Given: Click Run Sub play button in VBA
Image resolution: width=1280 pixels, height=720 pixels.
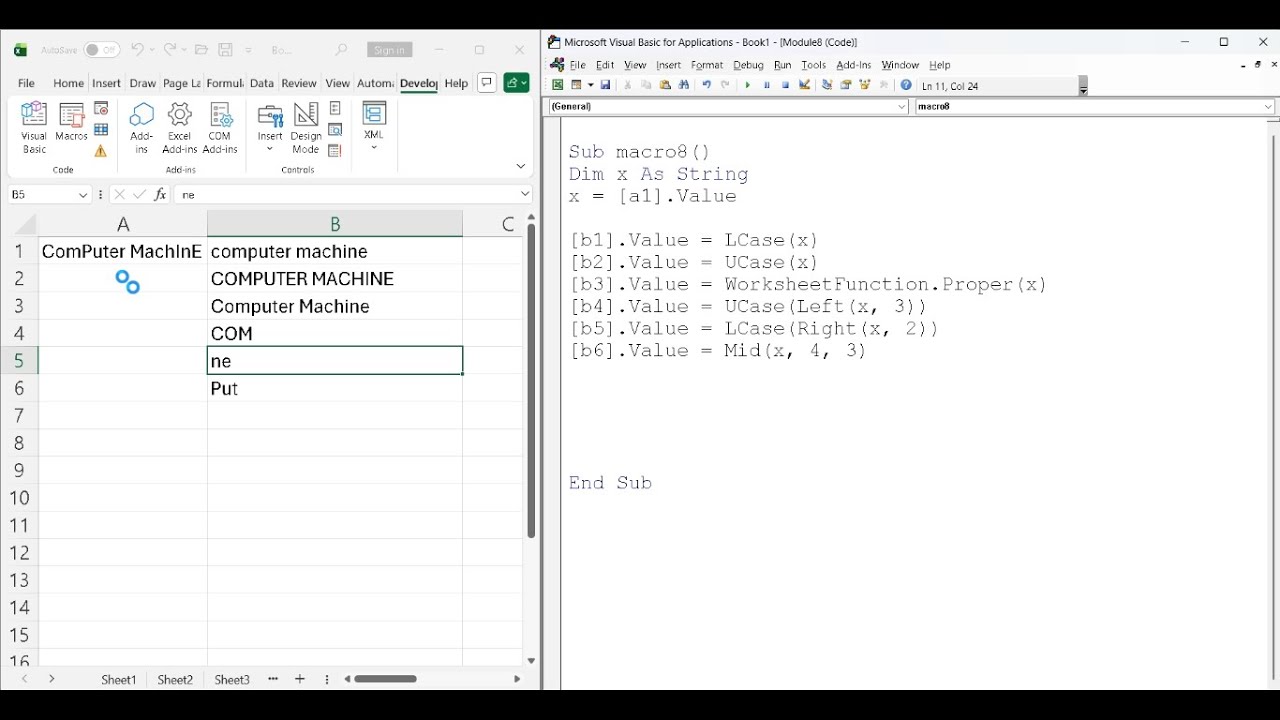Looking at the screenshot, I should pyautogui.click(x=747, y=85).
